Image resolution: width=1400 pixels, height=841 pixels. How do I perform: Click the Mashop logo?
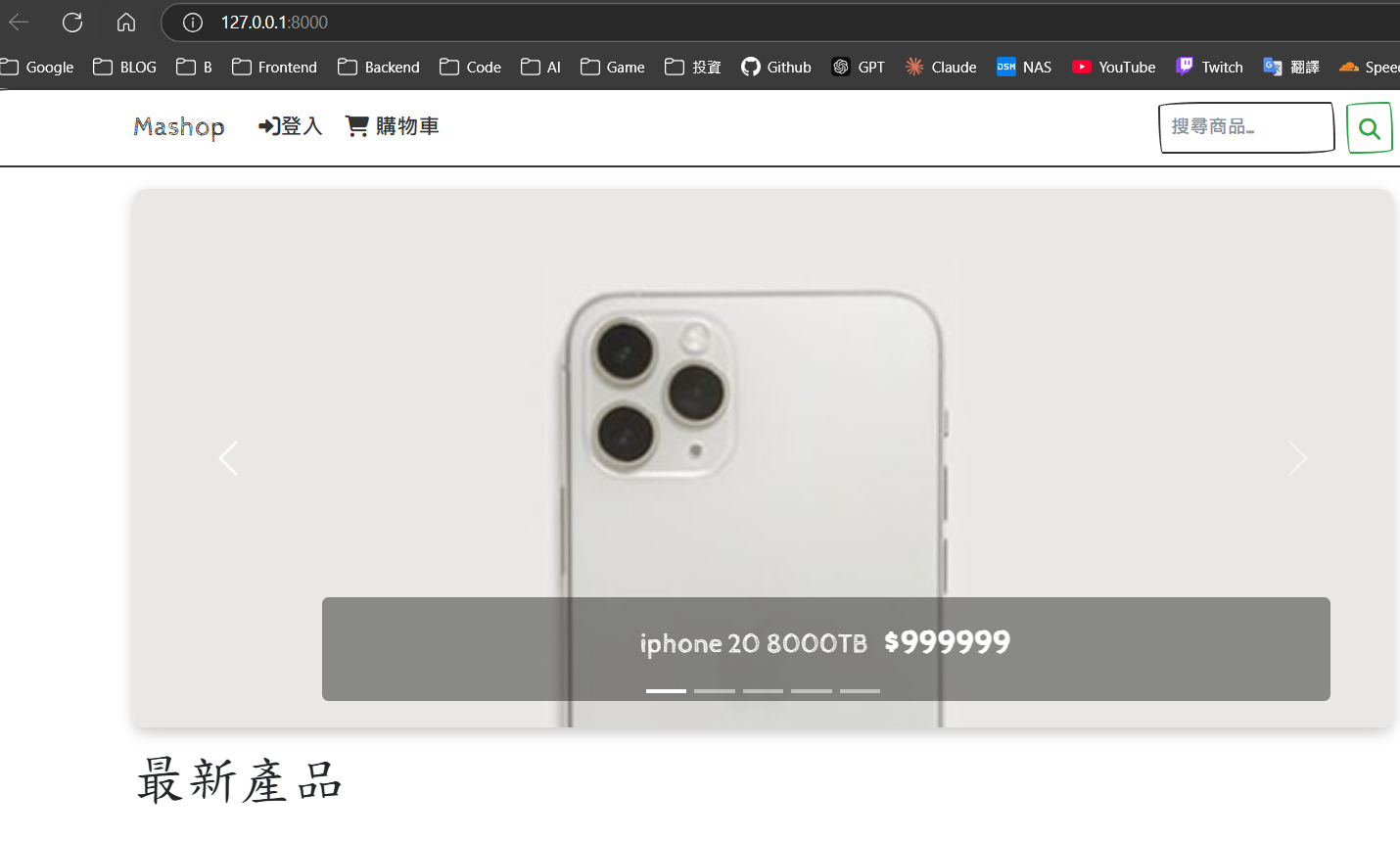click(x=178, y=126)
